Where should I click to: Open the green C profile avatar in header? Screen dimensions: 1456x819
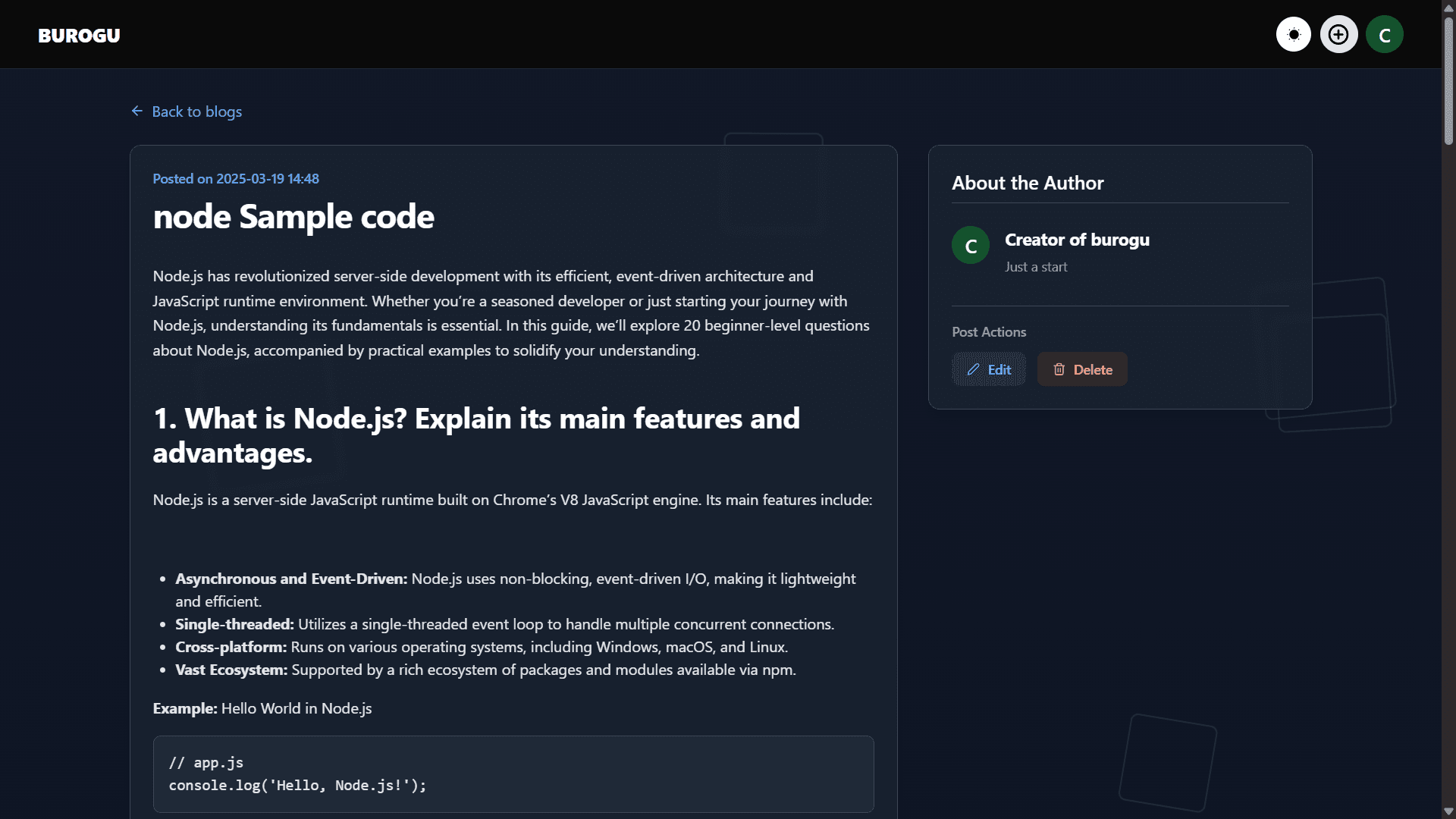click(x=1384, y=35)
